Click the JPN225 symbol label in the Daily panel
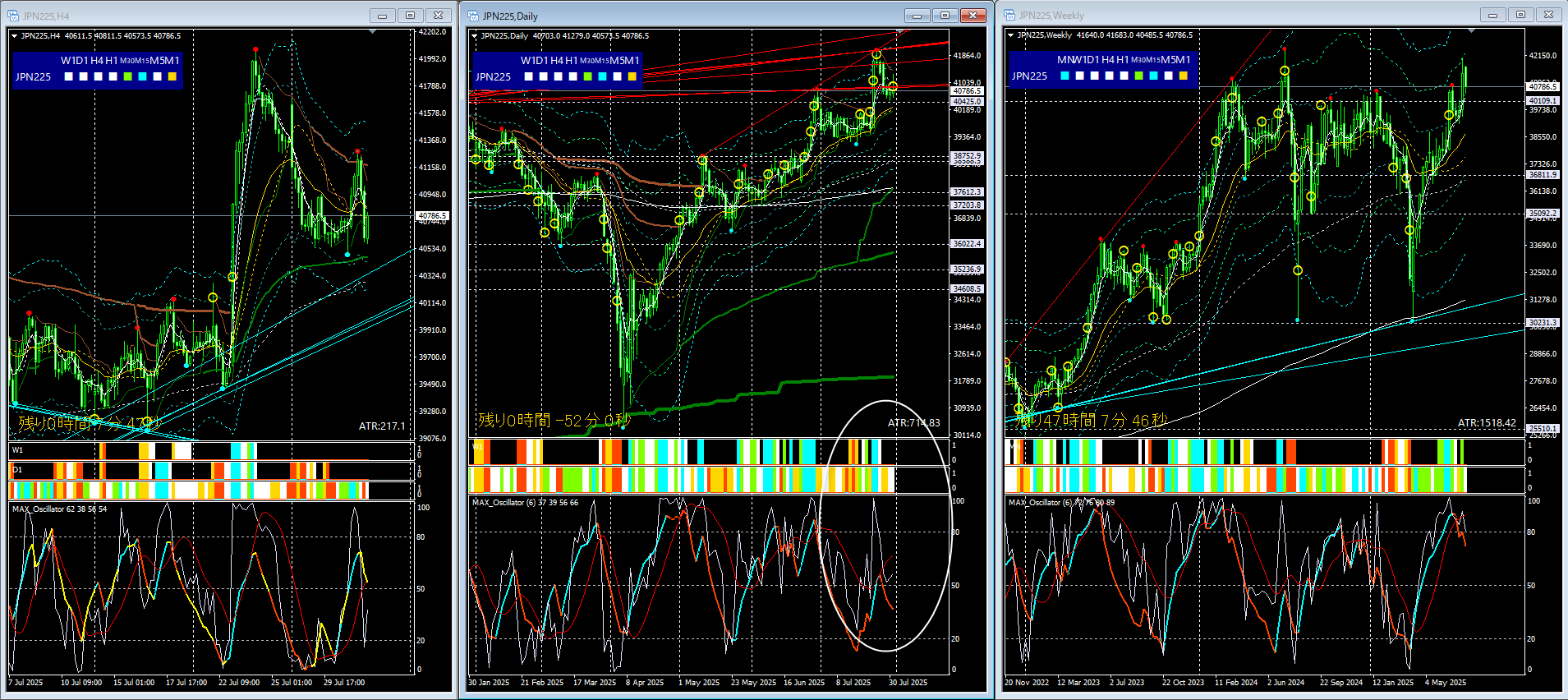The height and width of the screenshot is (700, 1568). (x=493, y=76)
